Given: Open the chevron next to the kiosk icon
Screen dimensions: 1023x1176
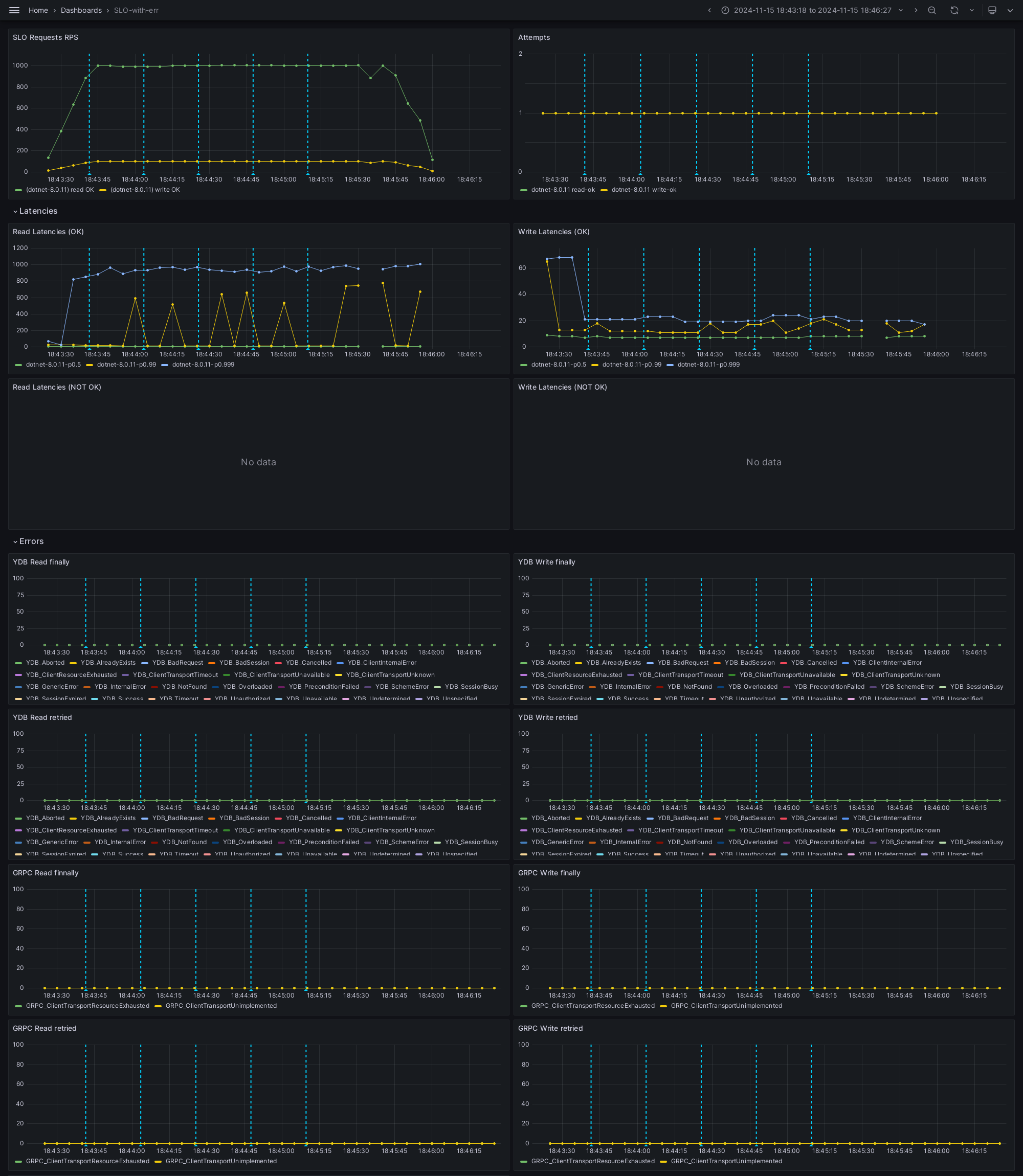Looking at the screenshot, I should click(x=1010, y=10).
